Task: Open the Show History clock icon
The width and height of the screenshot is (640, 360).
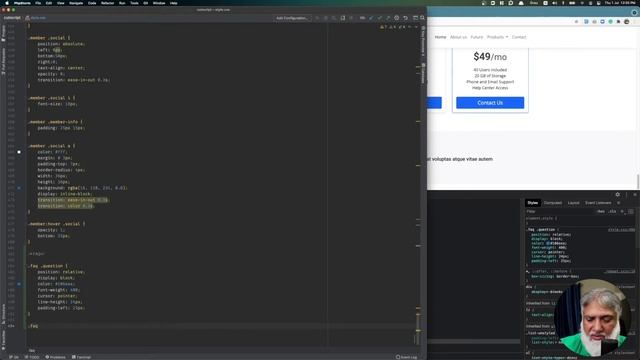Action: pos(396,18)
